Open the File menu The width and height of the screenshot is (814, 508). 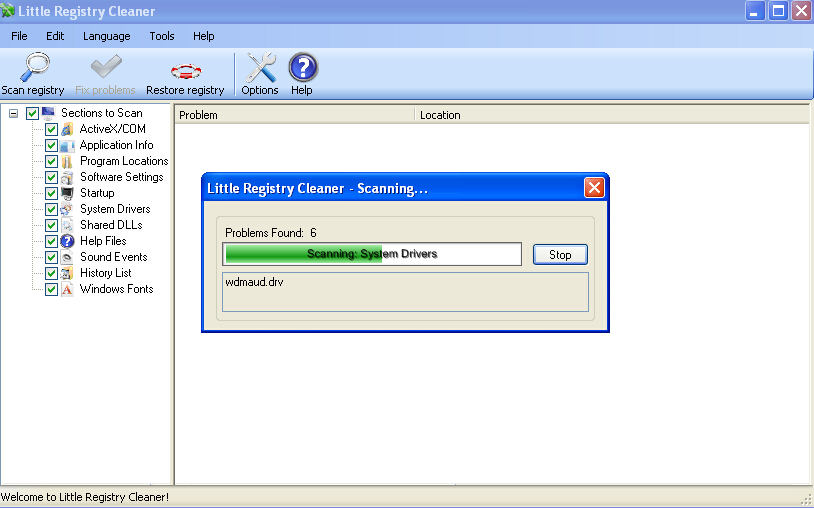click(19, 36)
